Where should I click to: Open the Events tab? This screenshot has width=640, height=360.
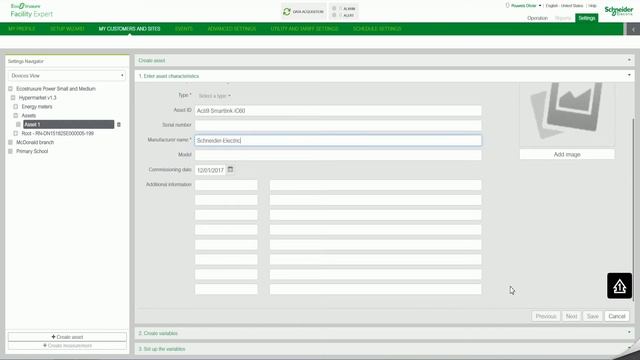click(184, 29)
